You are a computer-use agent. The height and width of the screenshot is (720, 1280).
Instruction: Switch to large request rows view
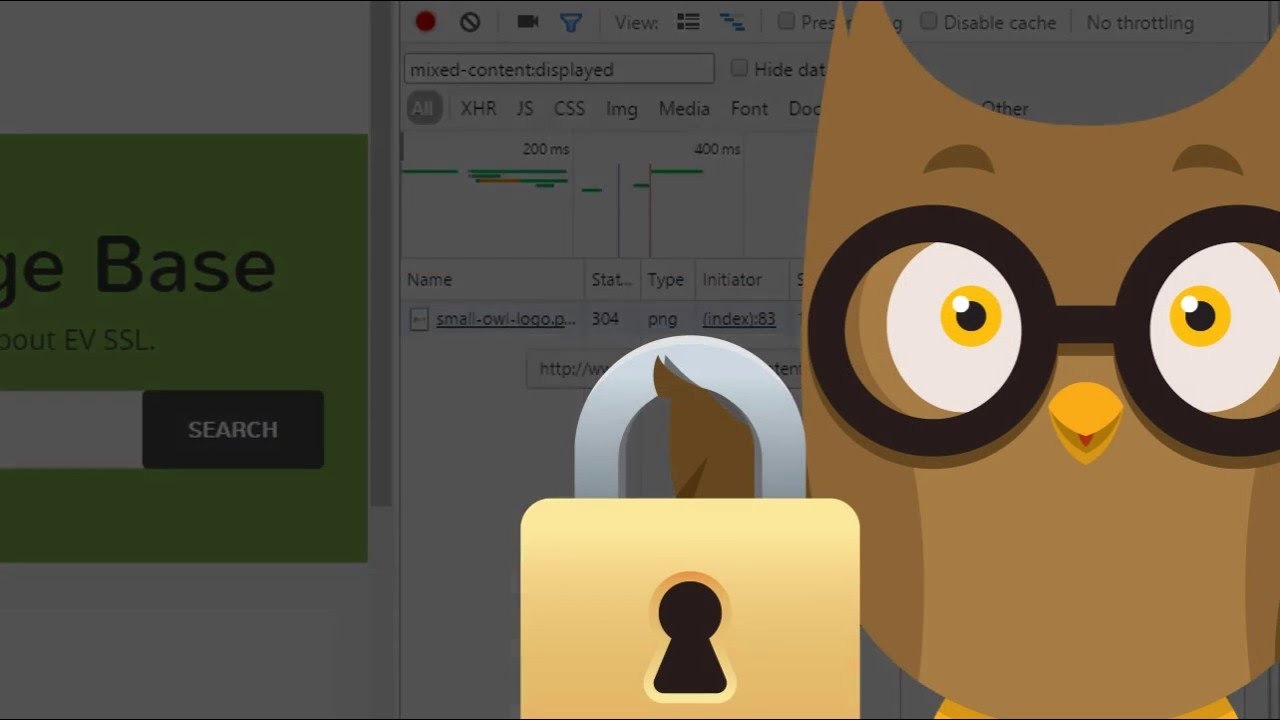(x=688, y=22)
